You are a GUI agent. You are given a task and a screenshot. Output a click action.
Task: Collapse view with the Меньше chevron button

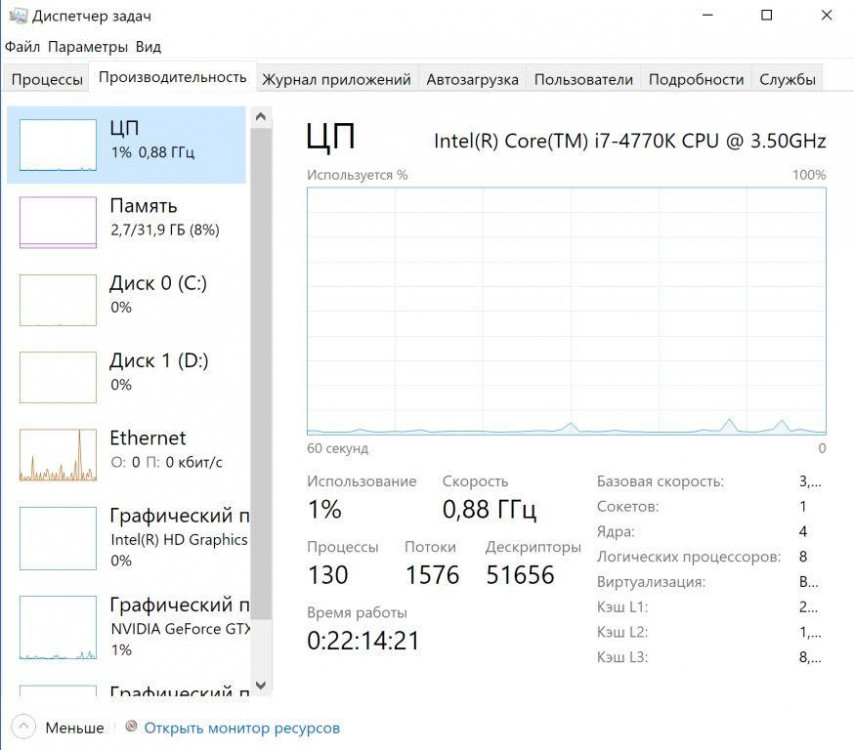pyautogui.click(x=25, y=727)
